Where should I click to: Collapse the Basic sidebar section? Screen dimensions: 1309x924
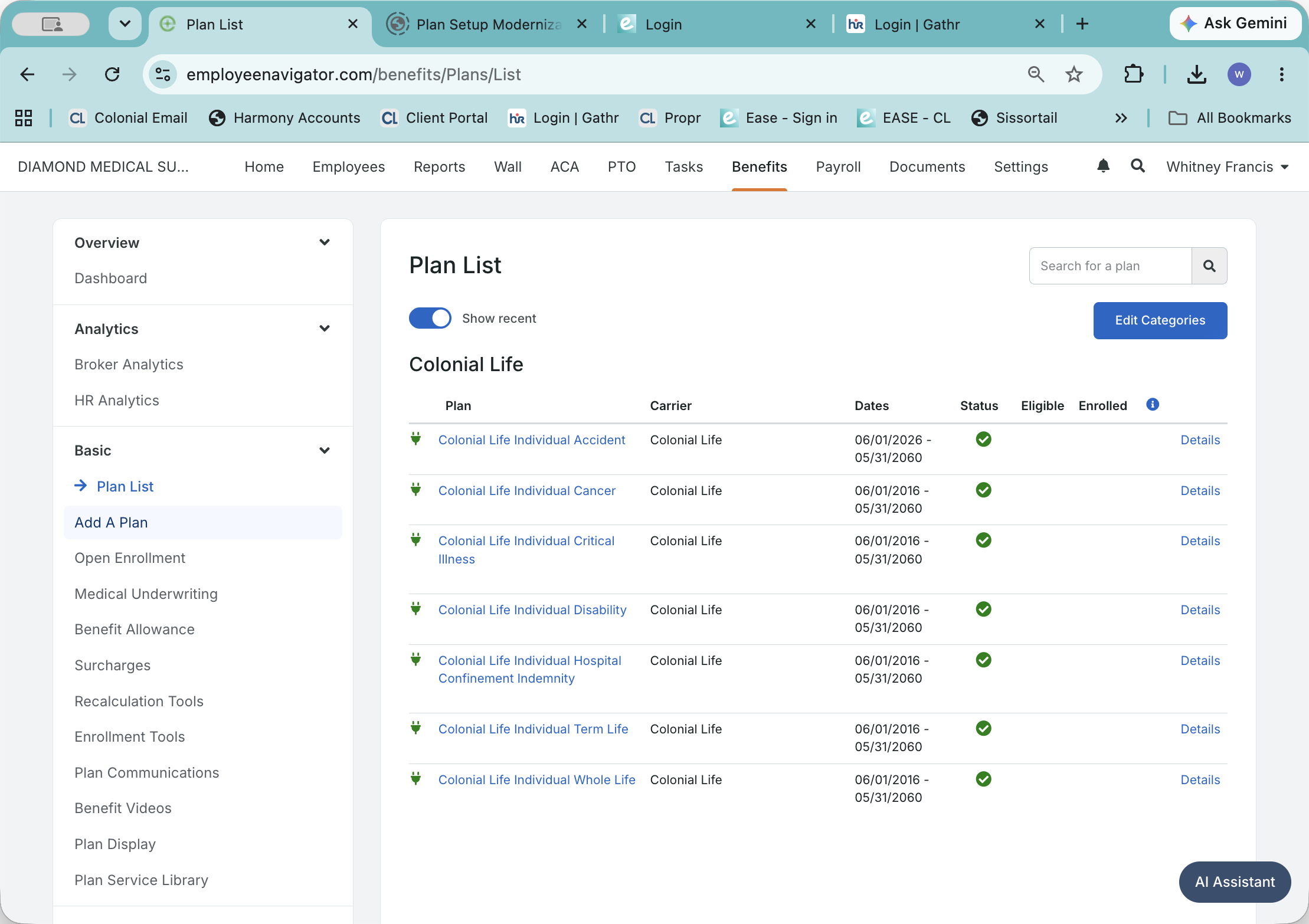tap(324, 450)
